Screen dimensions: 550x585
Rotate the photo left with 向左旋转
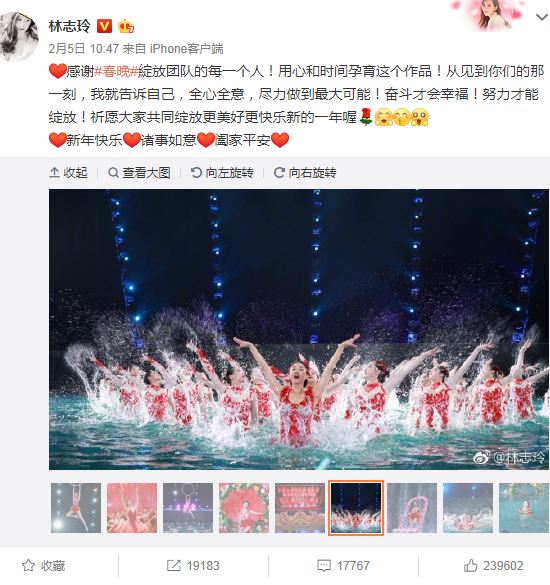(x=222, y=173)
